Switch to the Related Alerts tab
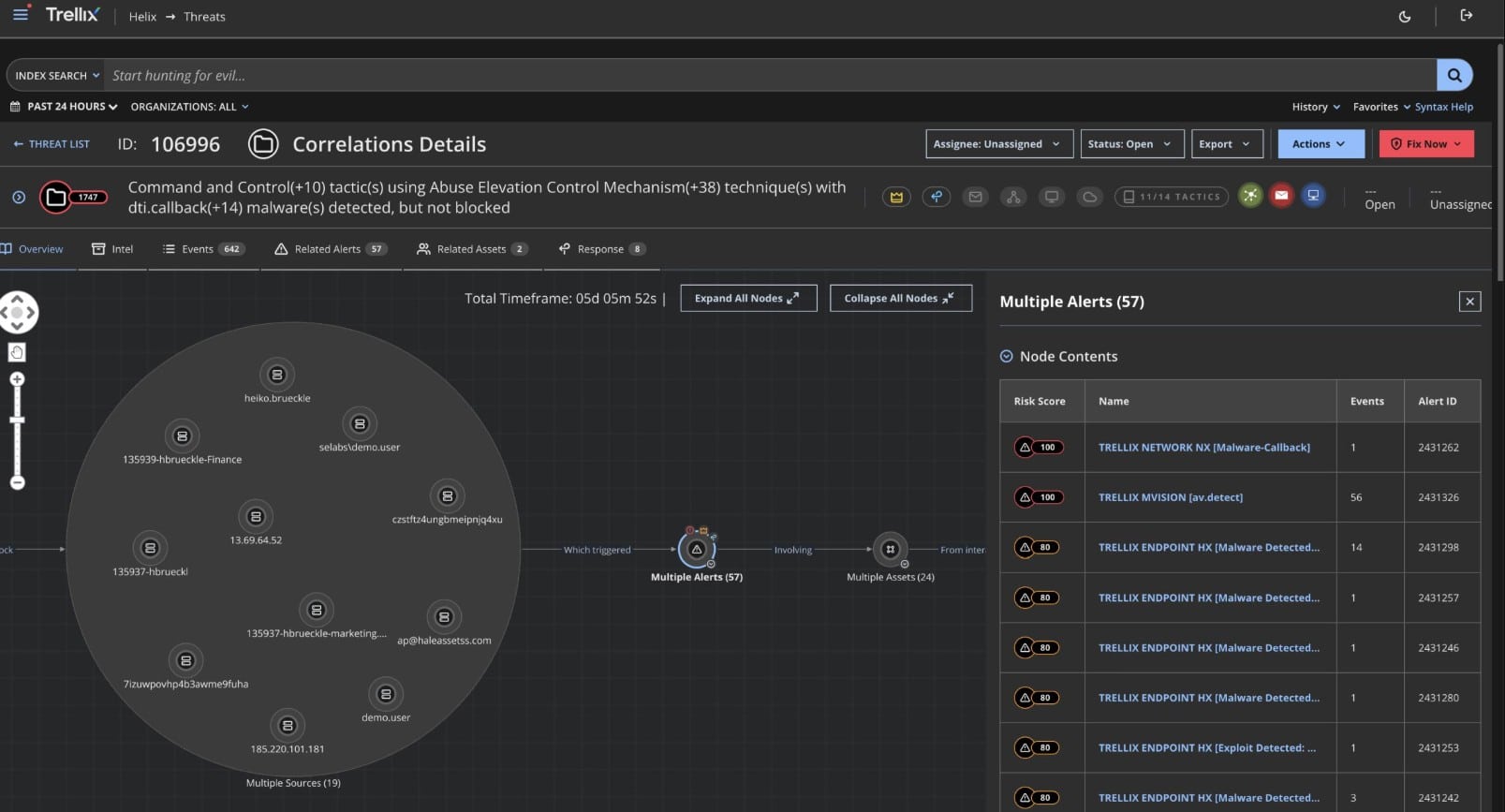The height and width of the screenshot is (812, 1505). click(x=331, y=249)
